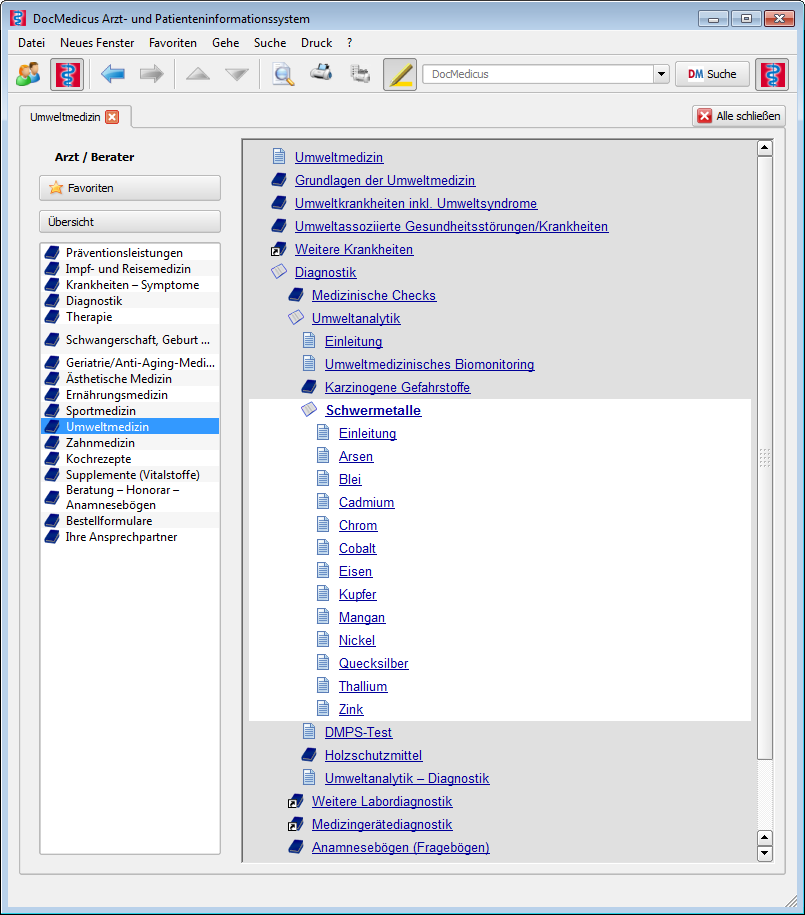
Task: Open the Umweltmedizinisches Biomonitoring link
Action: (x=430, y=364)
